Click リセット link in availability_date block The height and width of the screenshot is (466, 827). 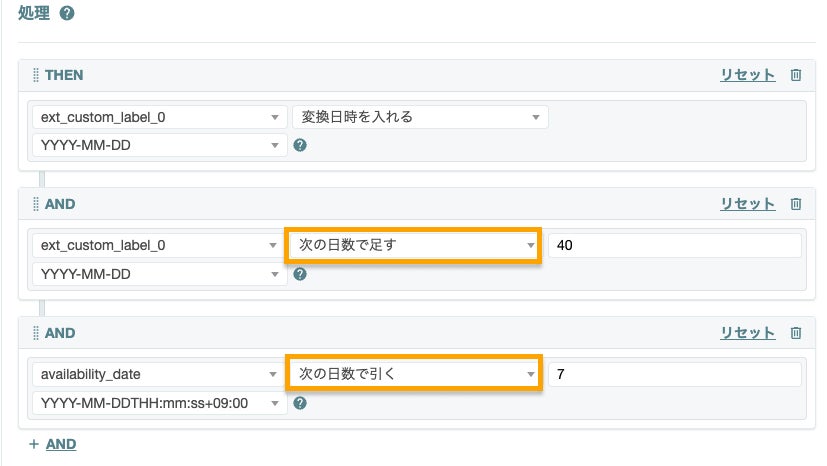pyautogui.click(x=747, y=333)
